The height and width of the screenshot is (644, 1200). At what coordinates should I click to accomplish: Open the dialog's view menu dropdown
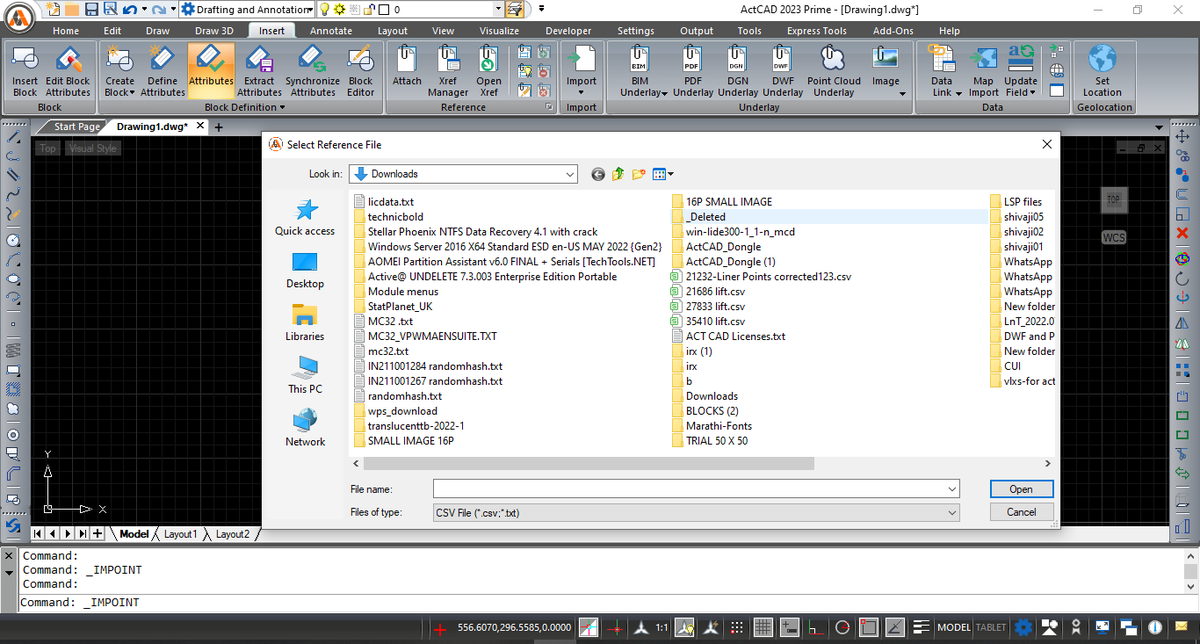[x=663, y=174]
